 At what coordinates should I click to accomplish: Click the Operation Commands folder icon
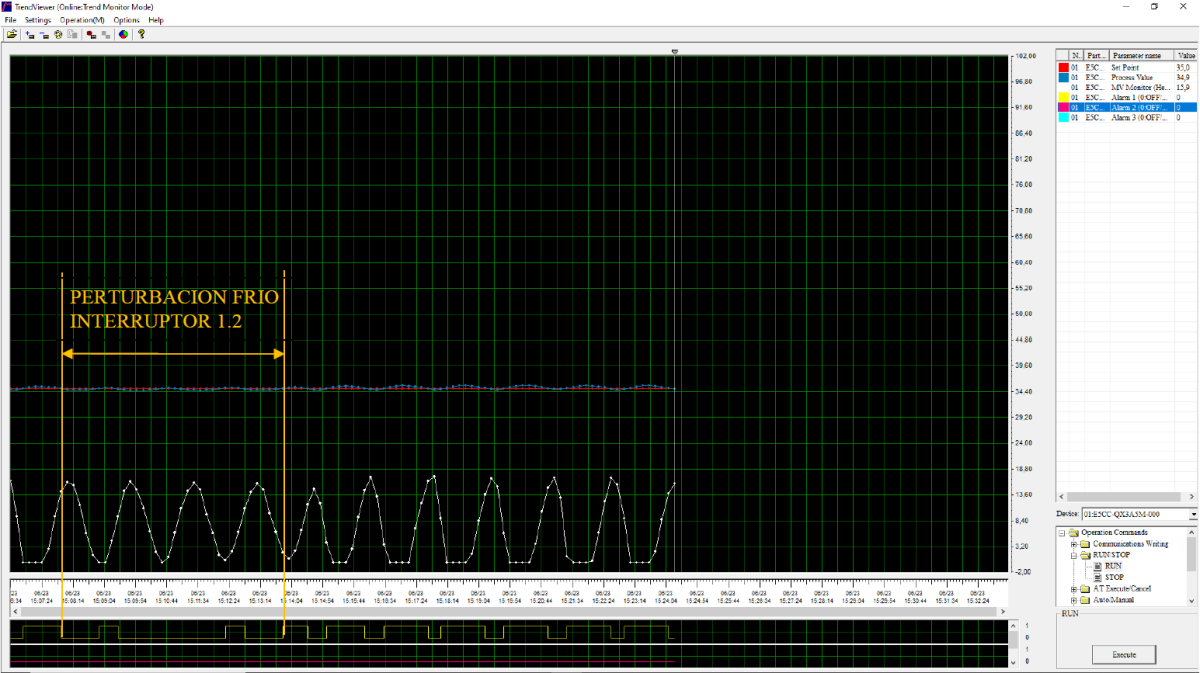1073,532
